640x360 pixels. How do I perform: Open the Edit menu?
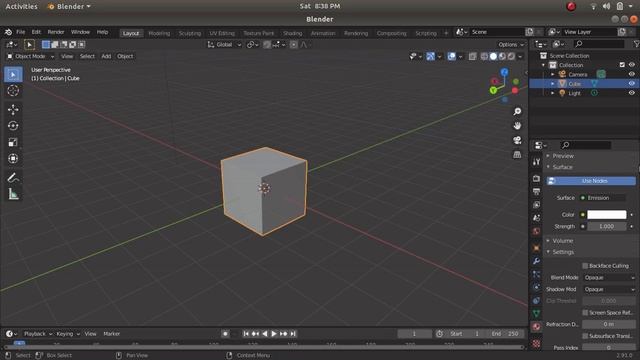(x=36, y=32)
